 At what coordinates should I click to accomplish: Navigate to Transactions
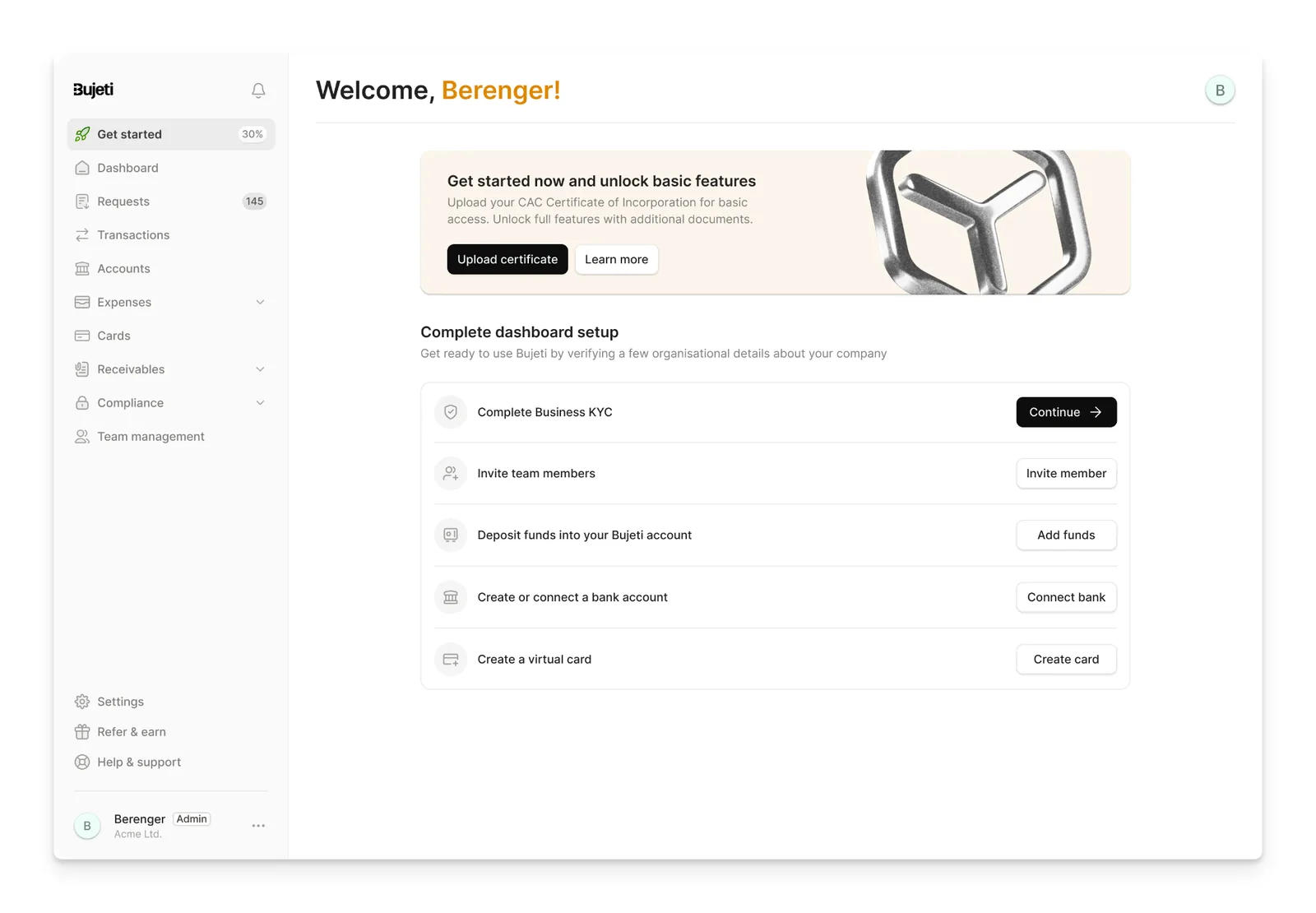(171, 235)
